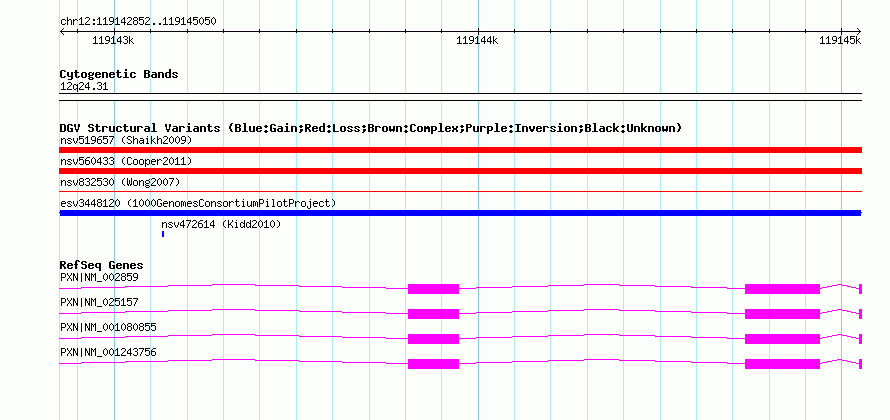Open variant label nsv472614 (Kidd2010)

[x=221, y=224]
